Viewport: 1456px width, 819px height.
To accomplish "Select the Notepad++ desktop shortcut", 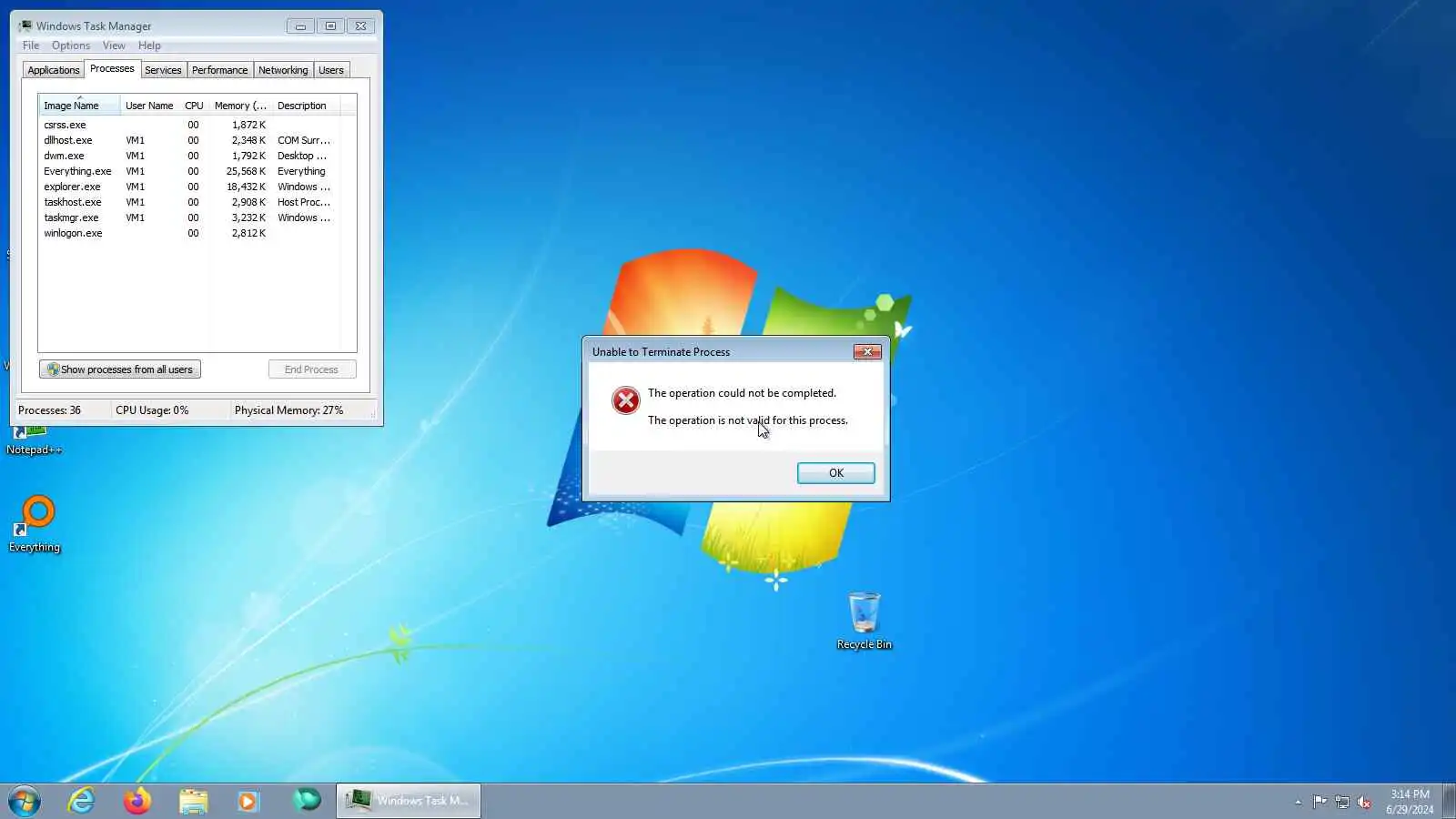I will pyautogui.click(x=35, y=440).
